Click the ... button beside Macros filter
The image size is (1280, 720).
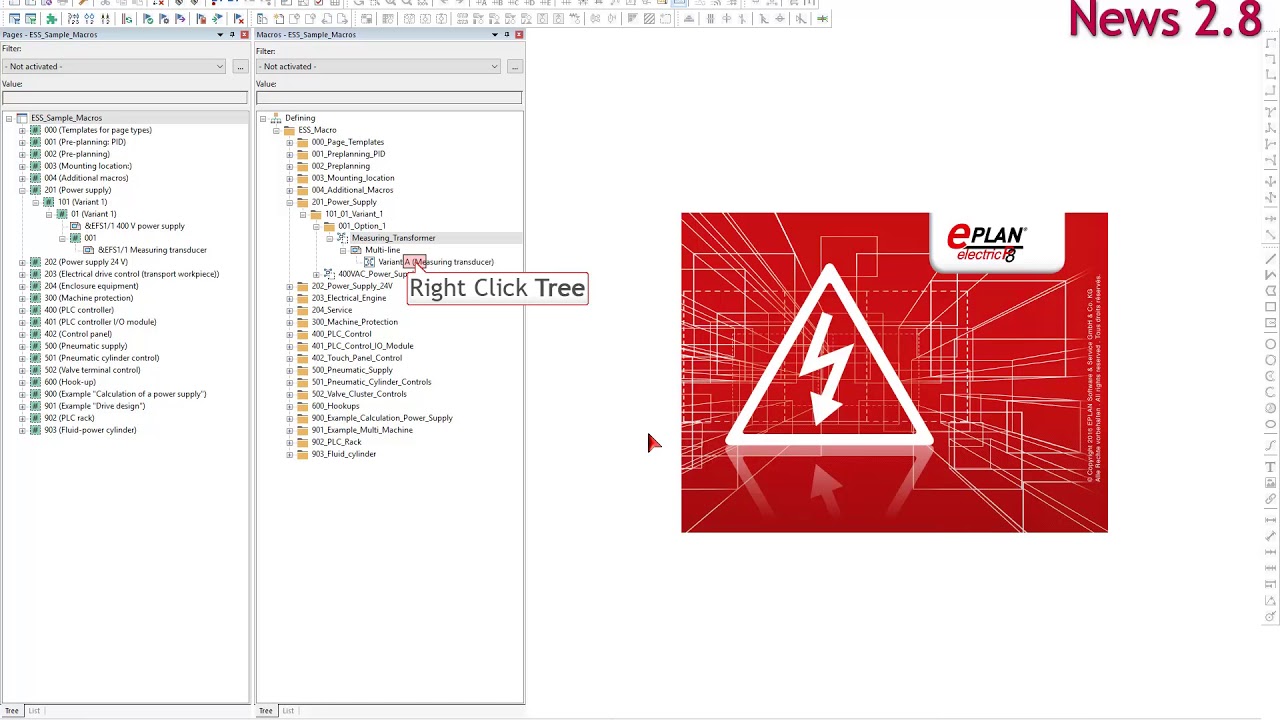click(x=514, y=67)
